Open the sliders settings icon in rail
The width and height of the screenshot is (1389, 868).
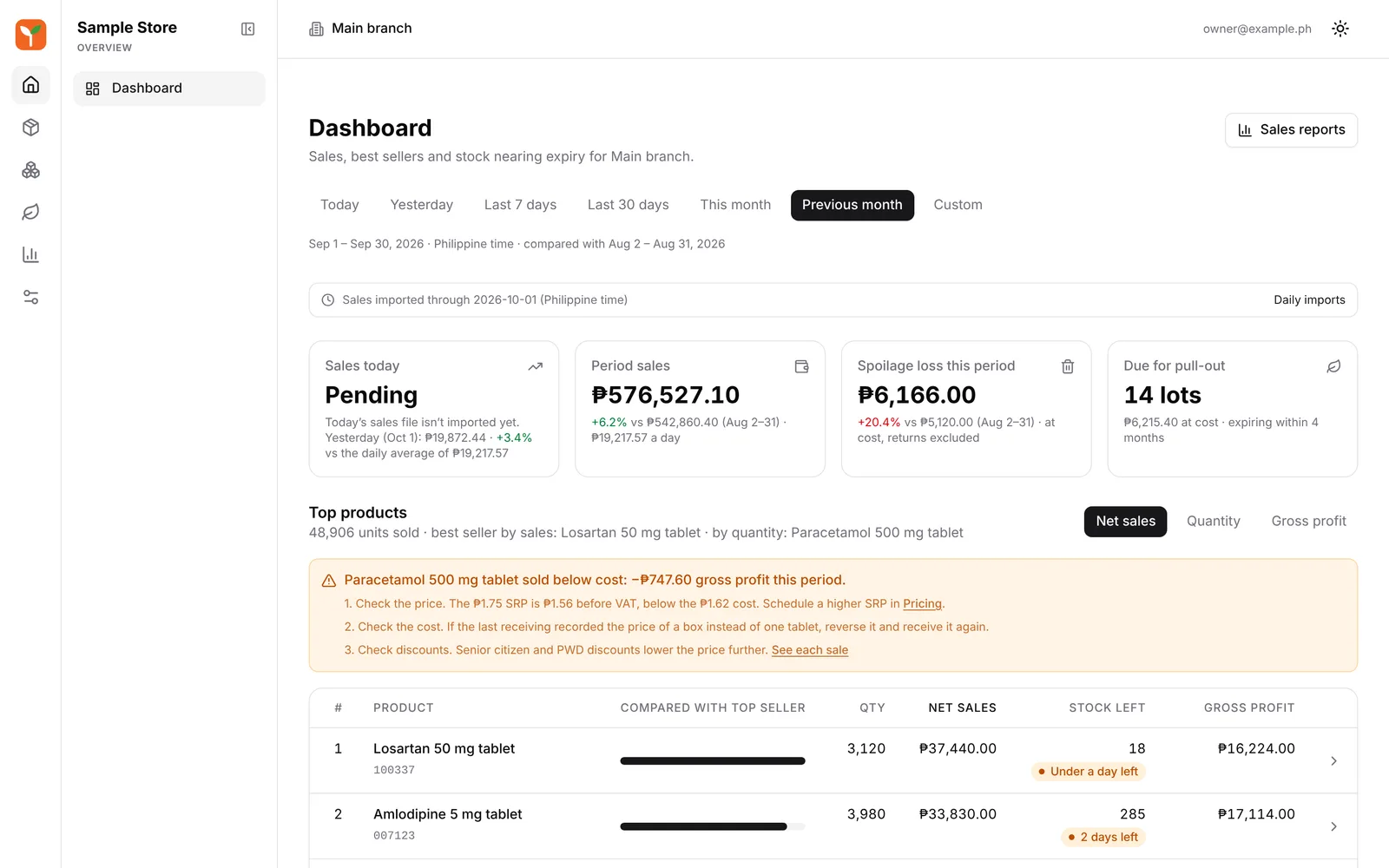click(30, 298)
